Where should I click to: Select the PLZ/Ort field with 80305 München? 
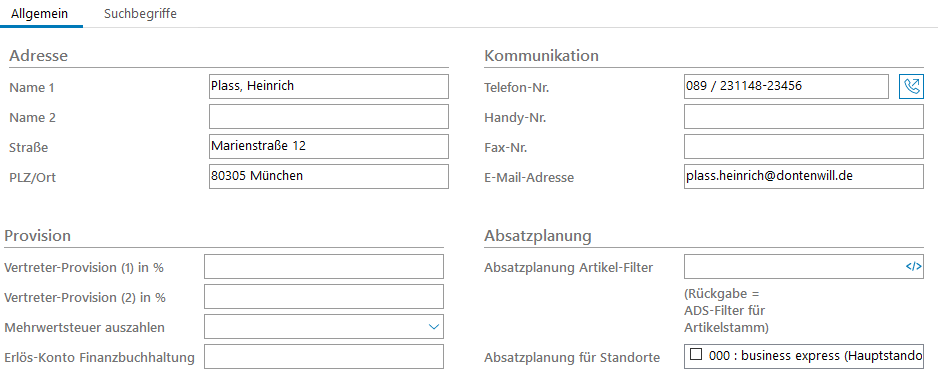pyautogui.click(x=328, y=177)
